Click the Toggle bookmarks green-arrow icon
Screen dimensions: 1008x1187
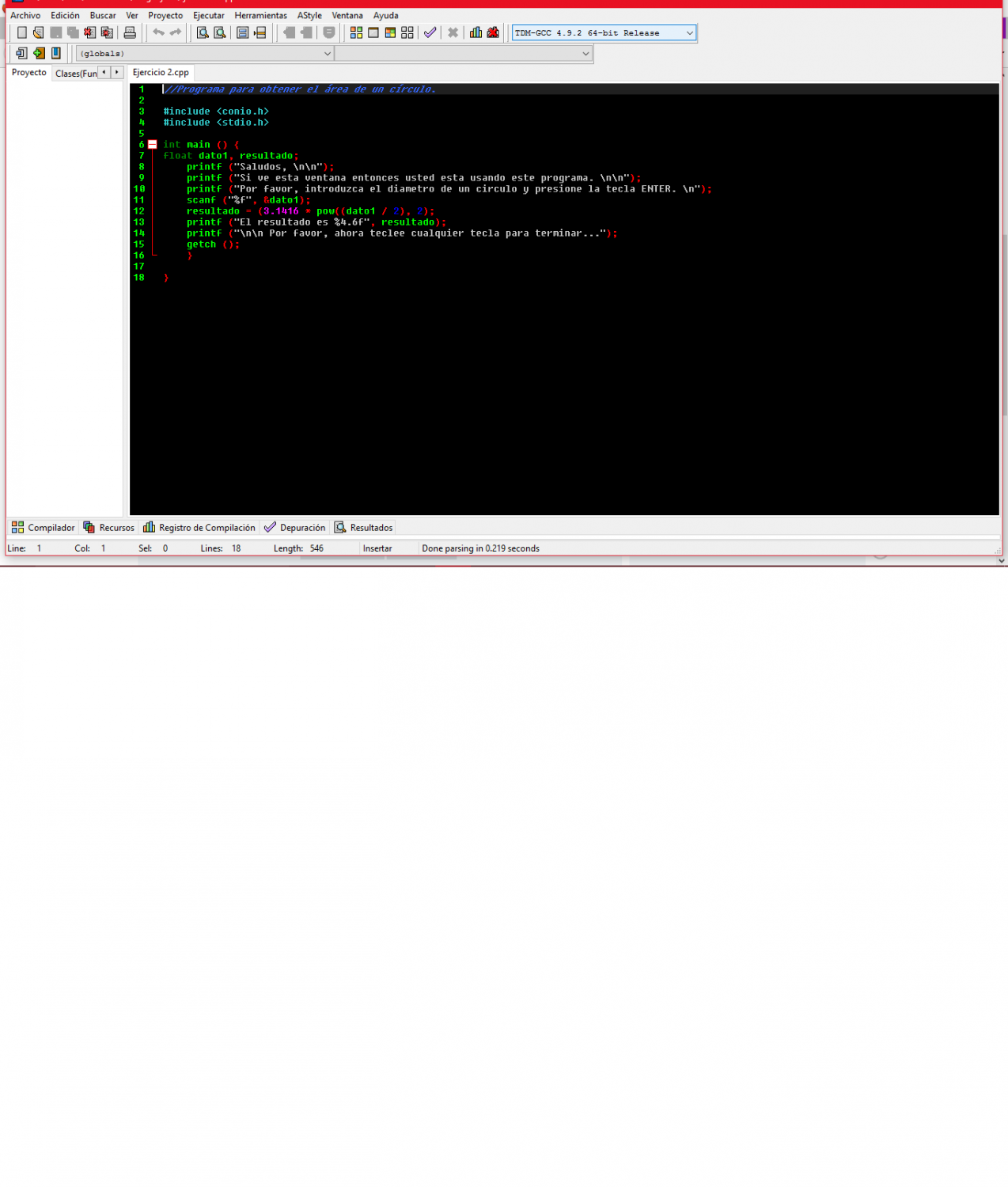click(x=39, y=53)
